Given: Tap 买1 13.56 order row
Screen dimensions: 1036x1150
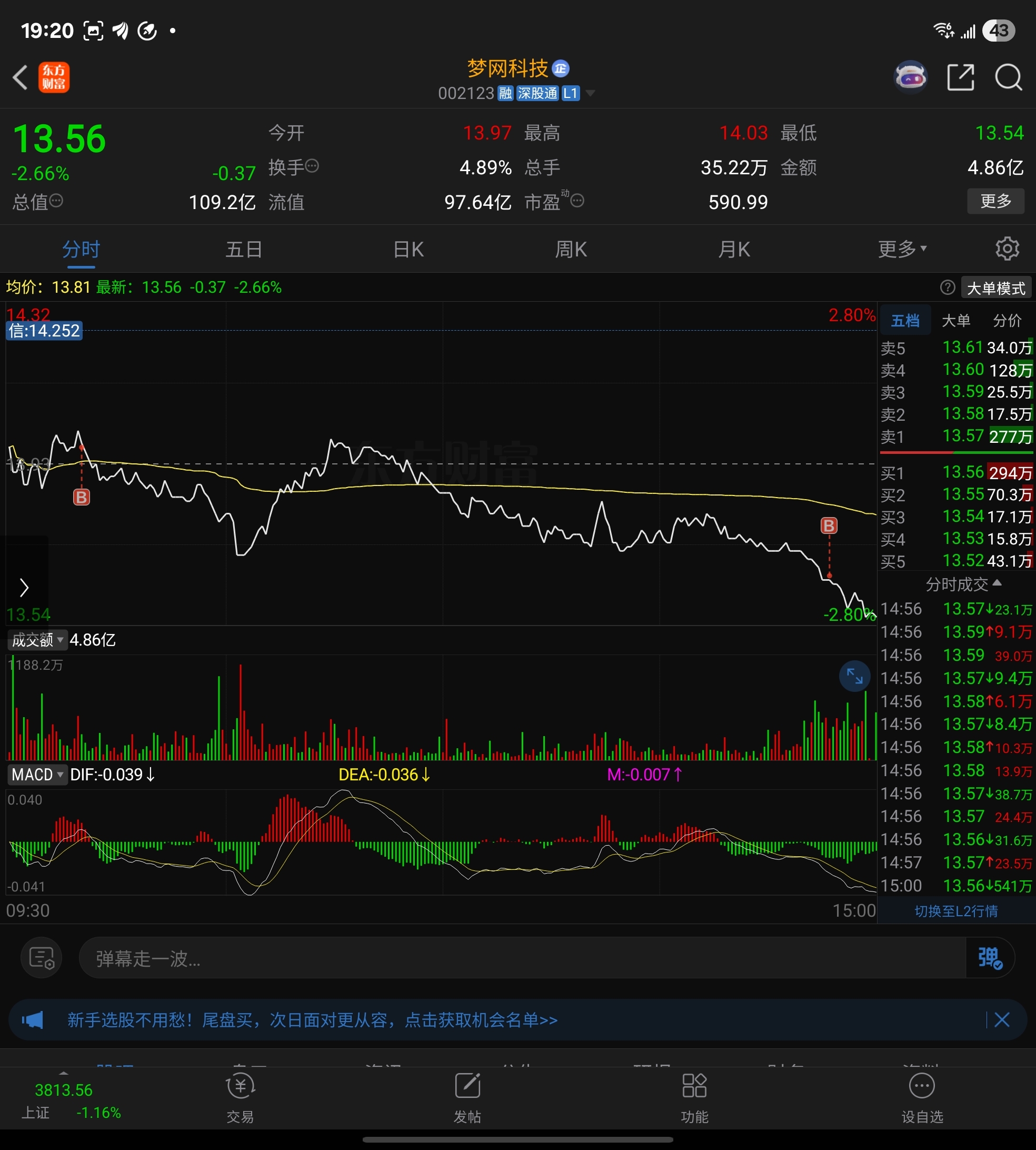Looking at the screenshot, I should [957, 472].
